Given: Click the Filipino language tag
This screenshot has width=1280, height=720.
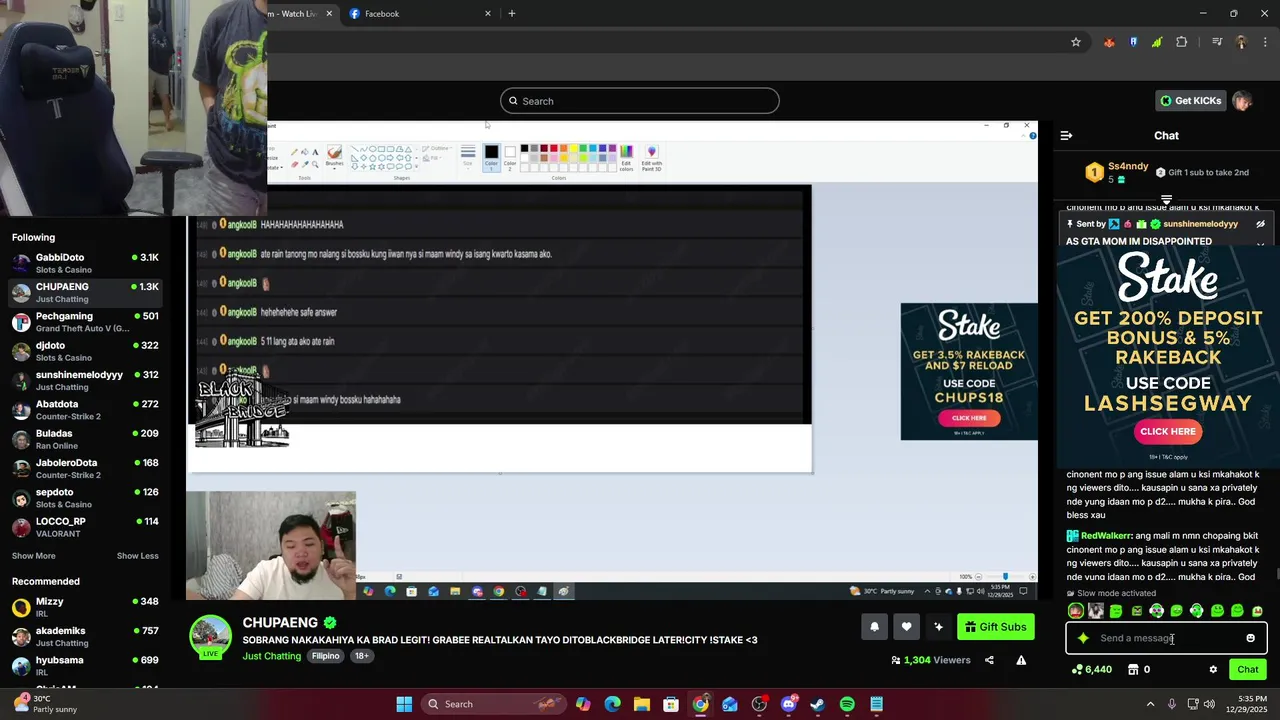Looking at the screenshot, I should 325,656.
